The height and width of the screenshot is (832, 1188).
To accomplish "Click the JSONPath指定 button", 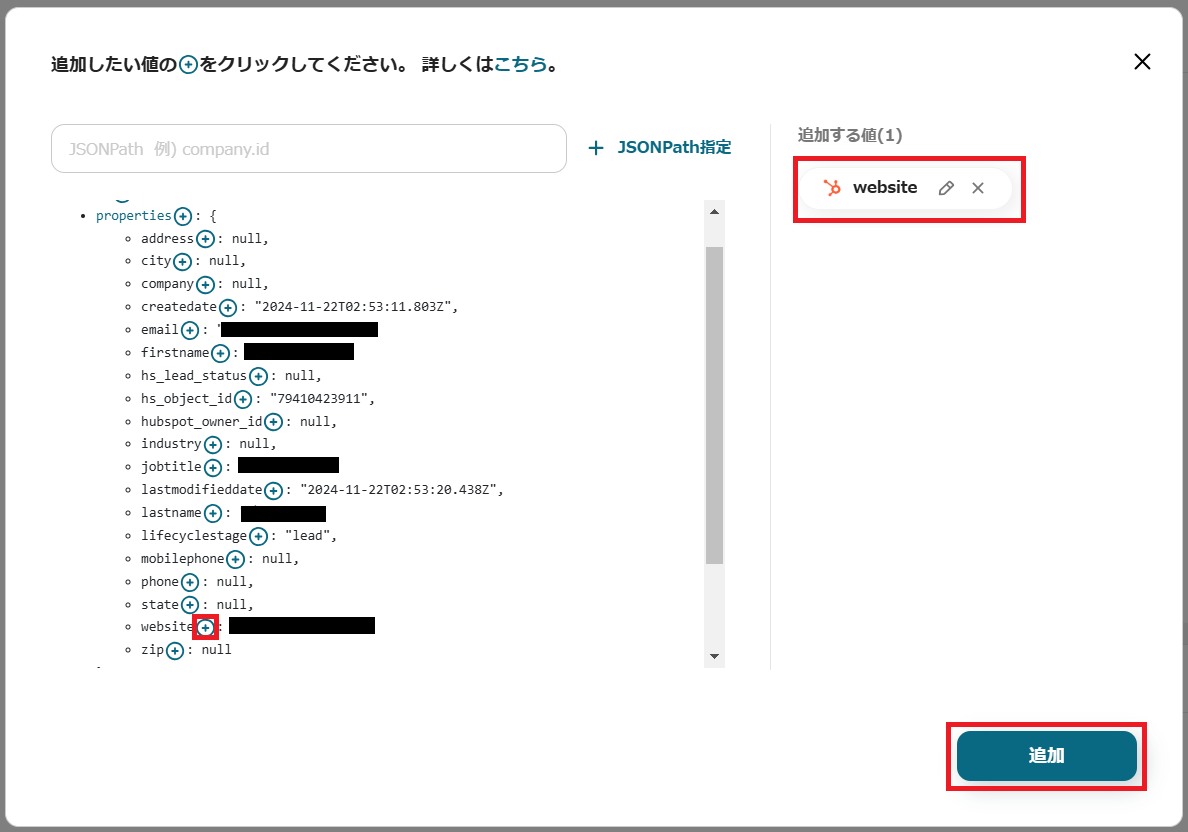I will (x=660, y=148).
